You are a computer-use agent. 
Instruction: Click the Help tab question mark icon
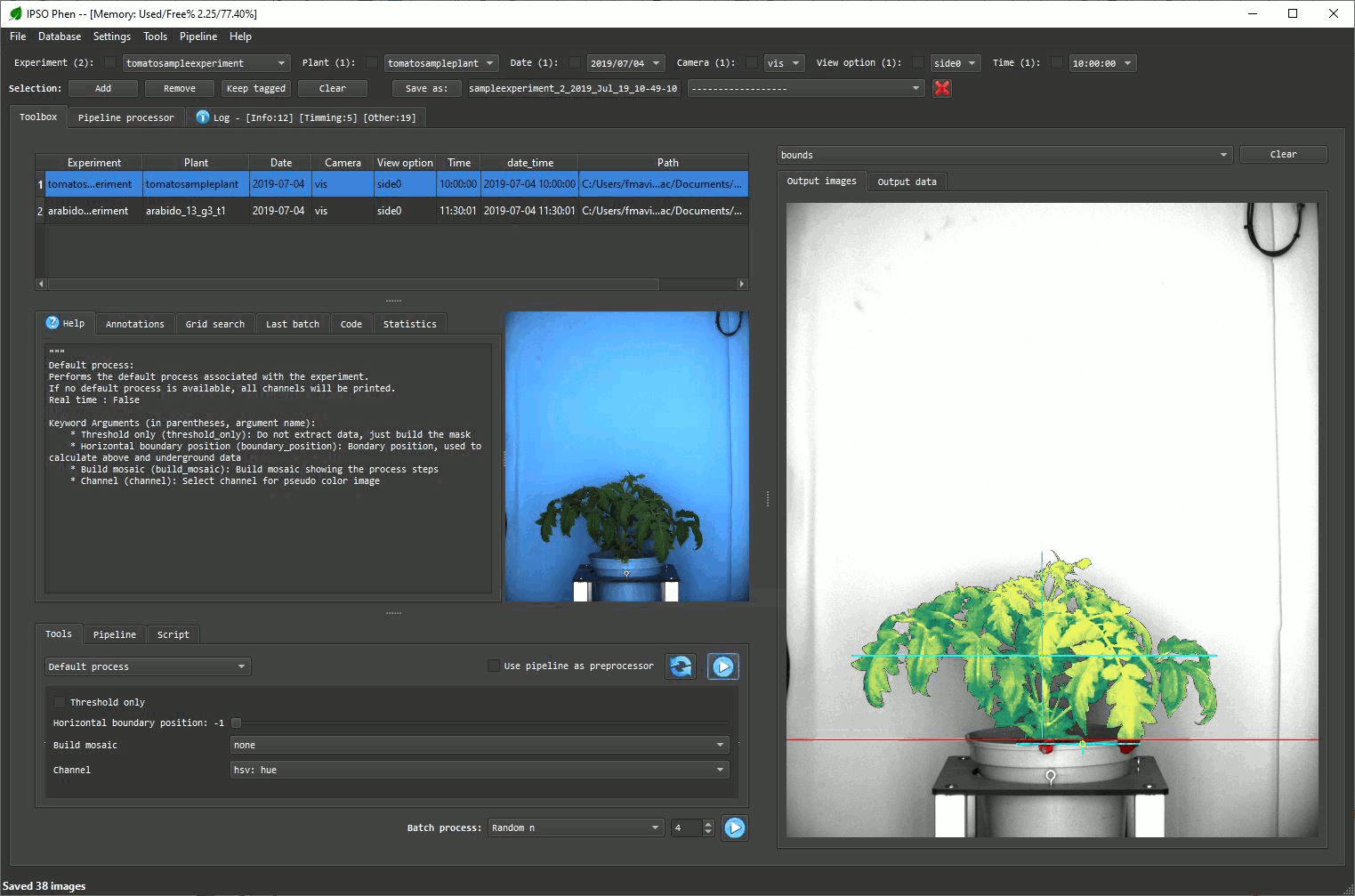tap(54, 323)
